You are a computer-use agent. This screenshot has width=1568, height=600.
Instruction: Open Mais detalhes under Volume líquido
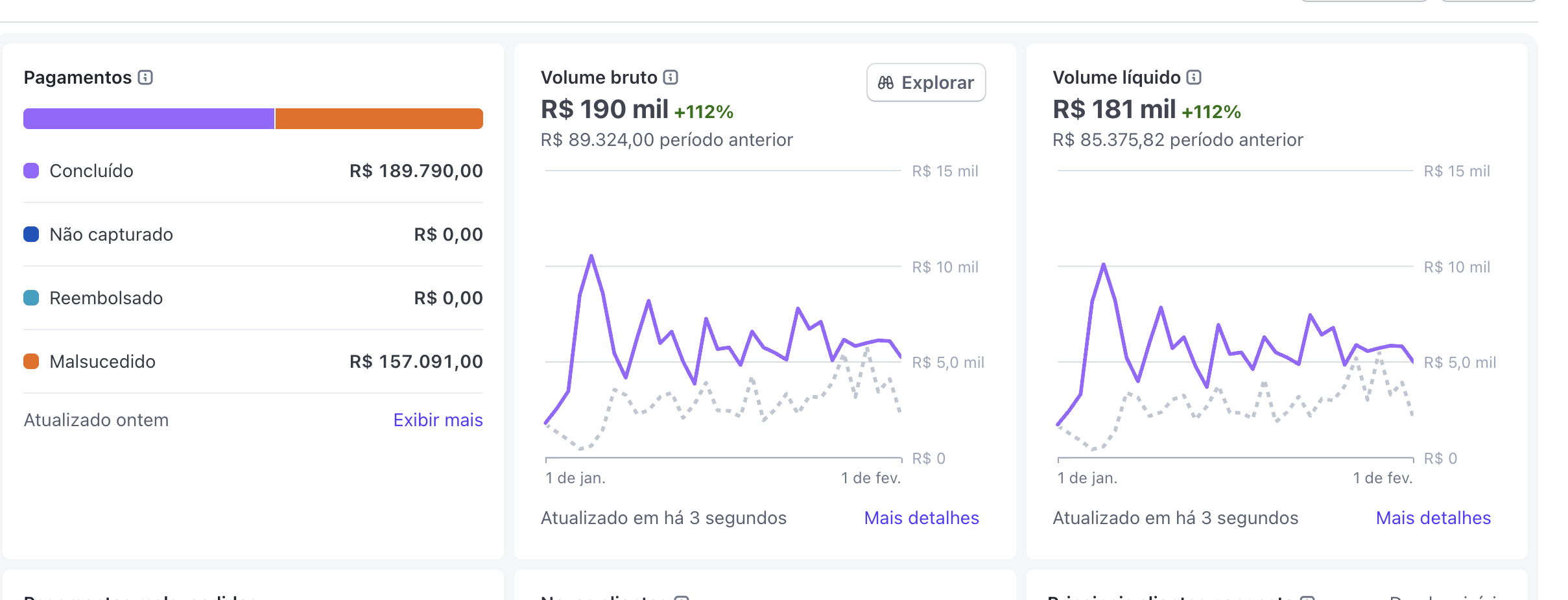pos(1433,518)
